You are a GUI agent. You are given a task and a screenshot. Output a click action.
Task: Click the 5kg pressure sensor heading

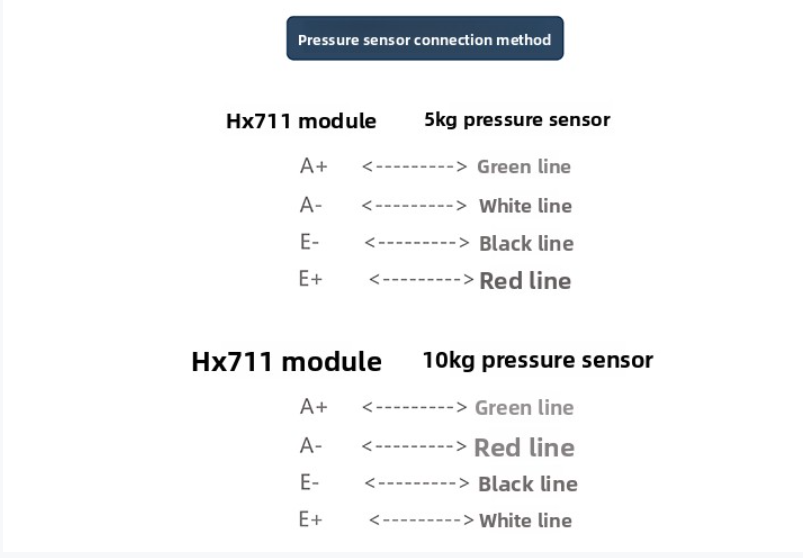(x=517, y=120)
